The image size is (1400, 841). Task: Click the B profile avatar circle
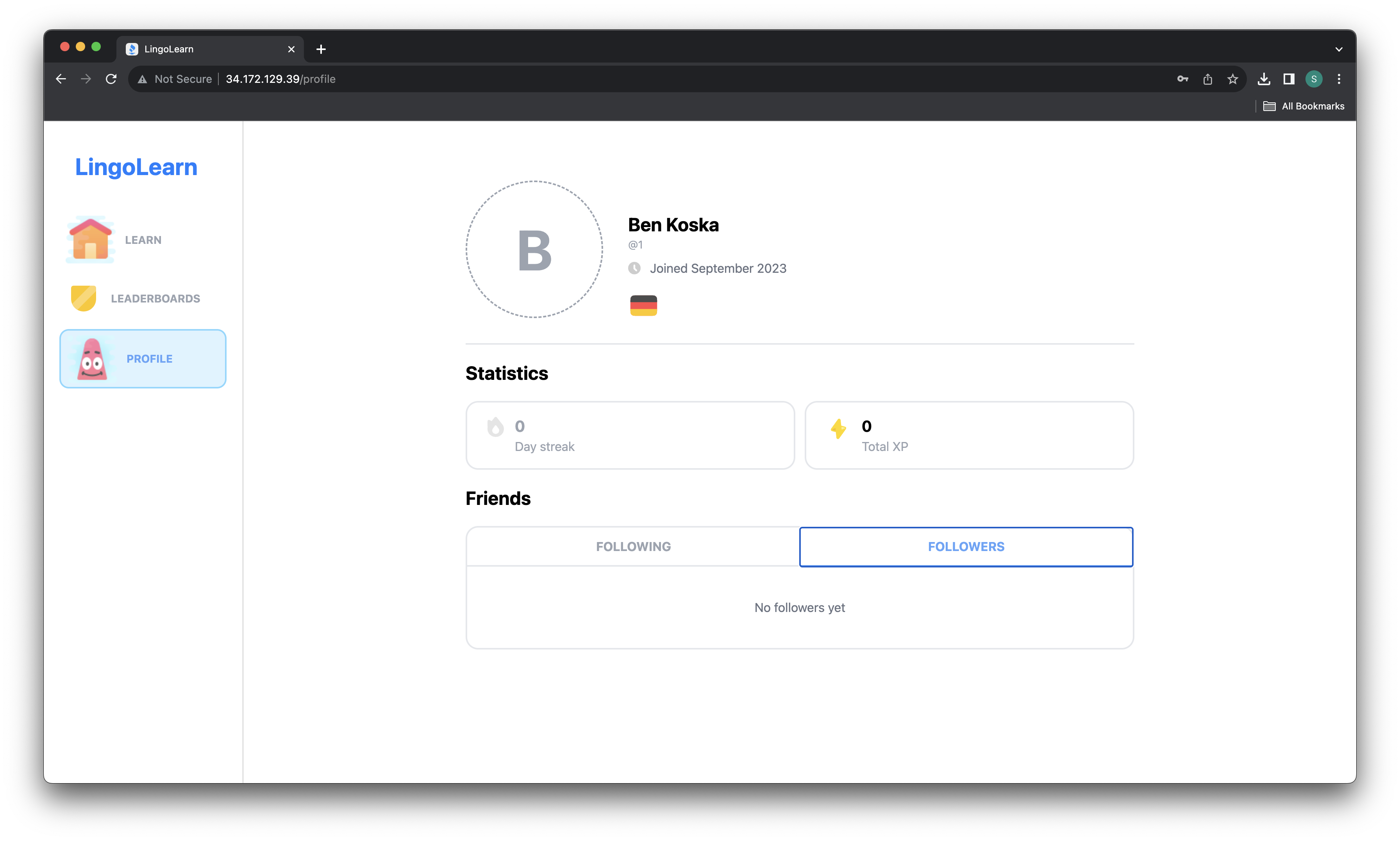534,249
